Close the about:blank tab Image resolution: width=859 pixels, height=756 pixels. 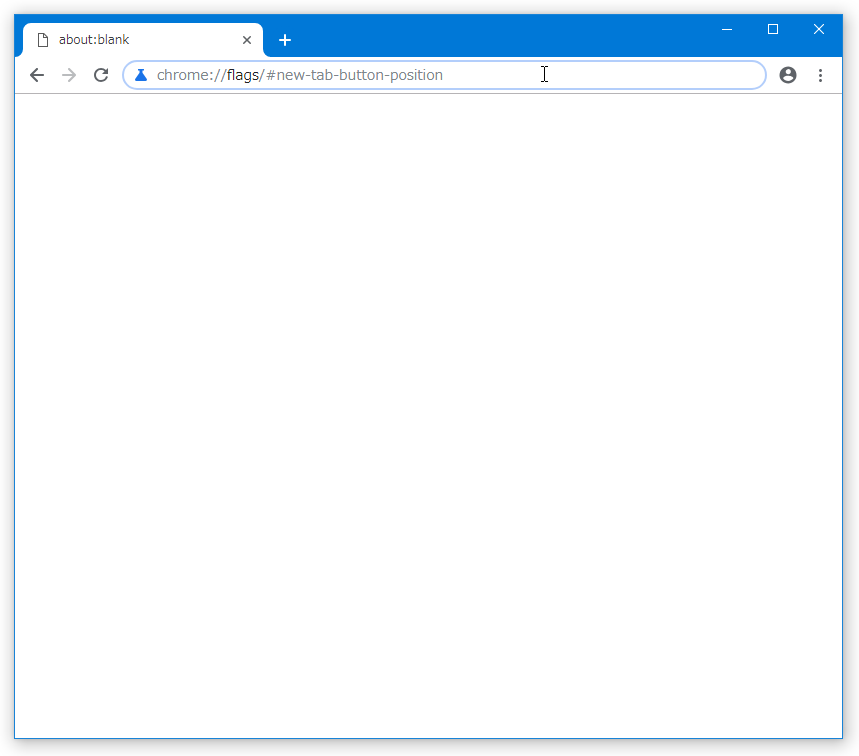tap(247, 40)
